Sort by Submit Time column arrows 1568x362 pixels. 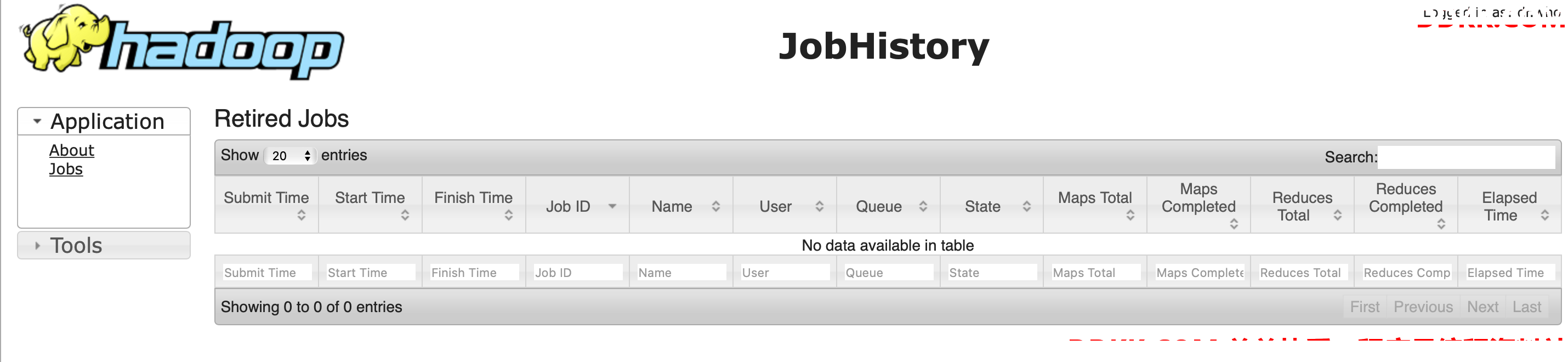point(302,215)
